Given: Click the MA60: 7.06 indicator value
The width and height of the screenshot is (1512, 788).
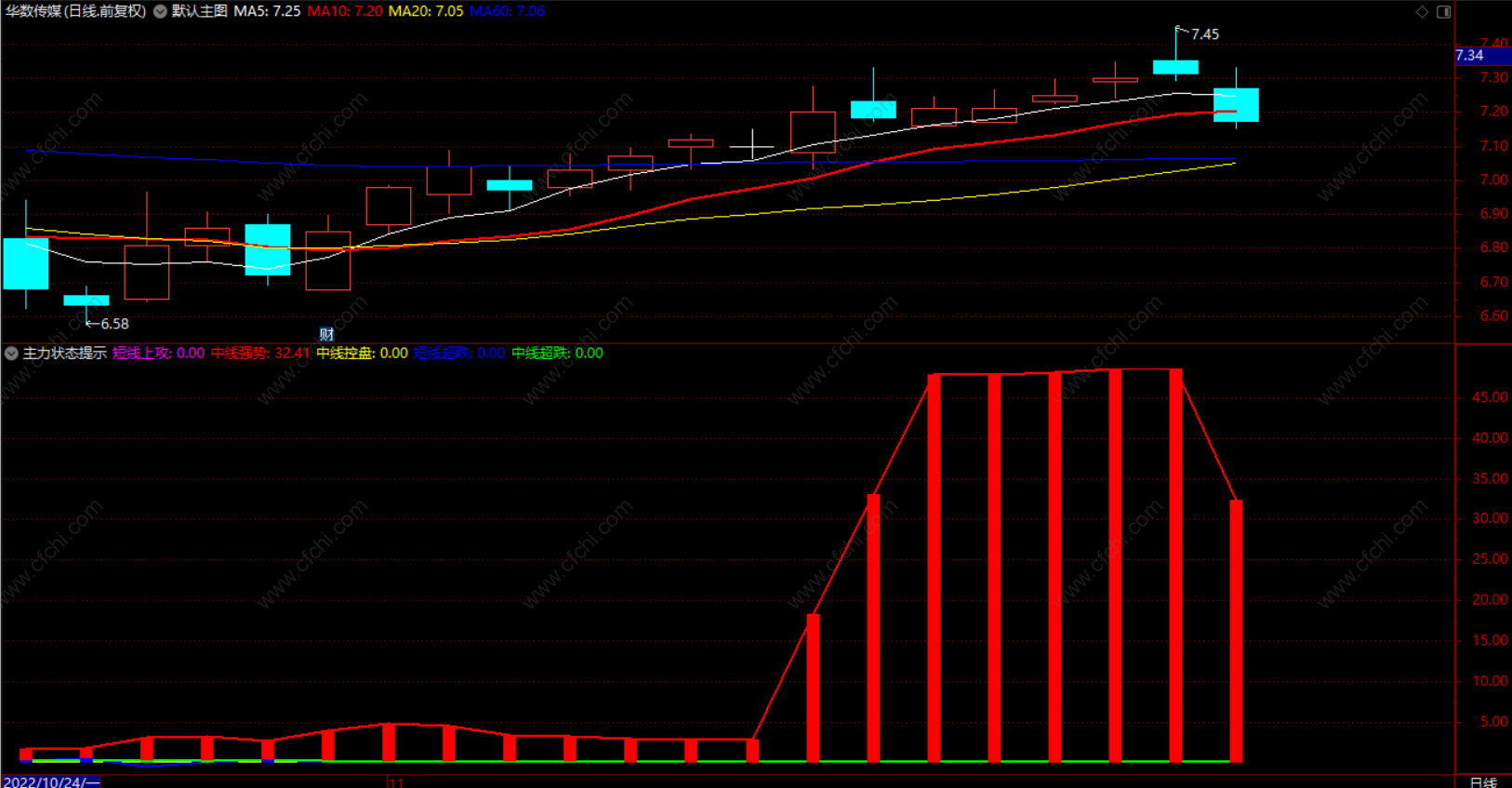Looking at the screenshot, I should [507, 11].
